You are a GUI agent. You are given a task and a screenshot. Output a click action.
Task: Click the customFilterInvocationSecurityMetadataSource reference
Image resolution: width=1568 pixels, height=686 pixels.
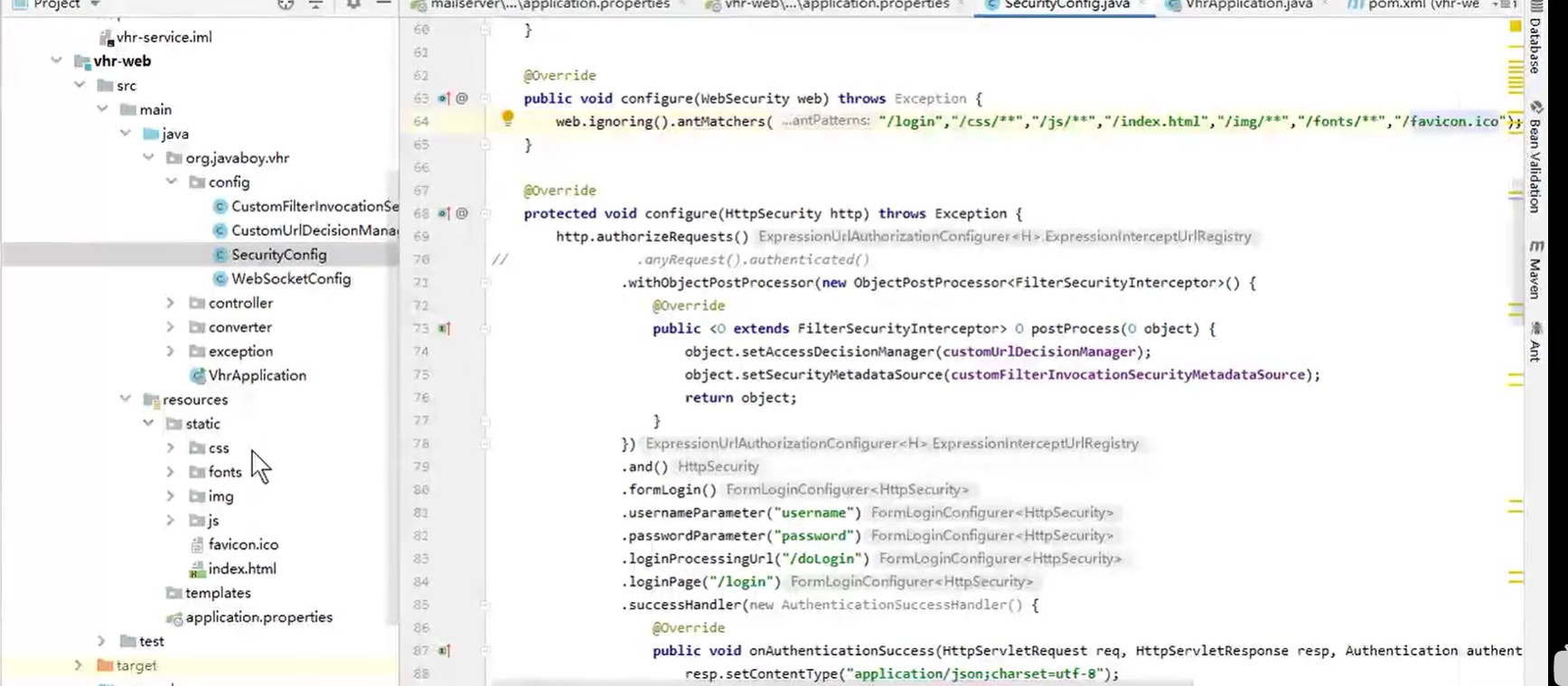tap(1128, 374)
